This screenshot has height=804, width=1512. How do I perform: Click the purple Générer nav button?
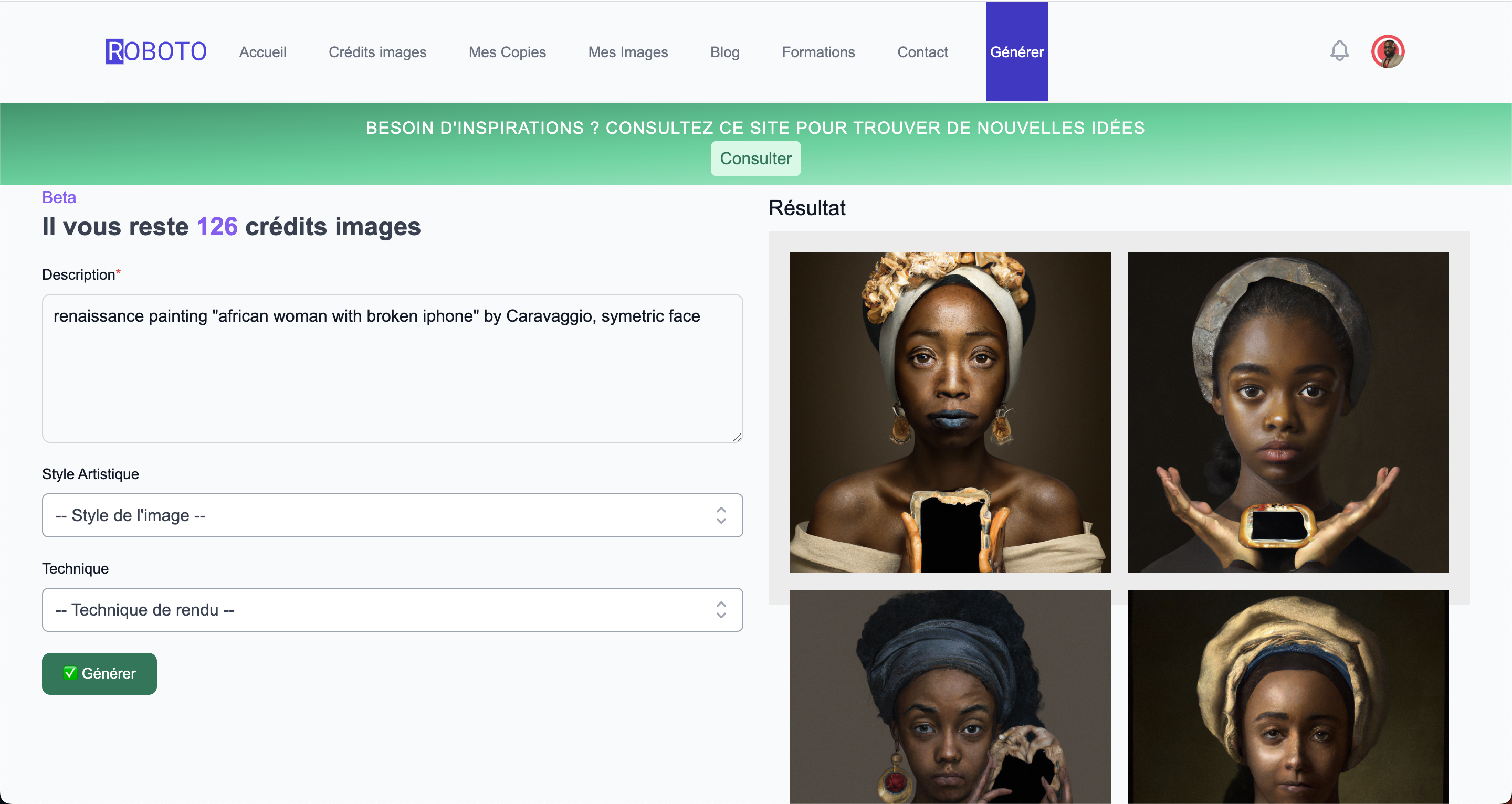point(1016,51)
